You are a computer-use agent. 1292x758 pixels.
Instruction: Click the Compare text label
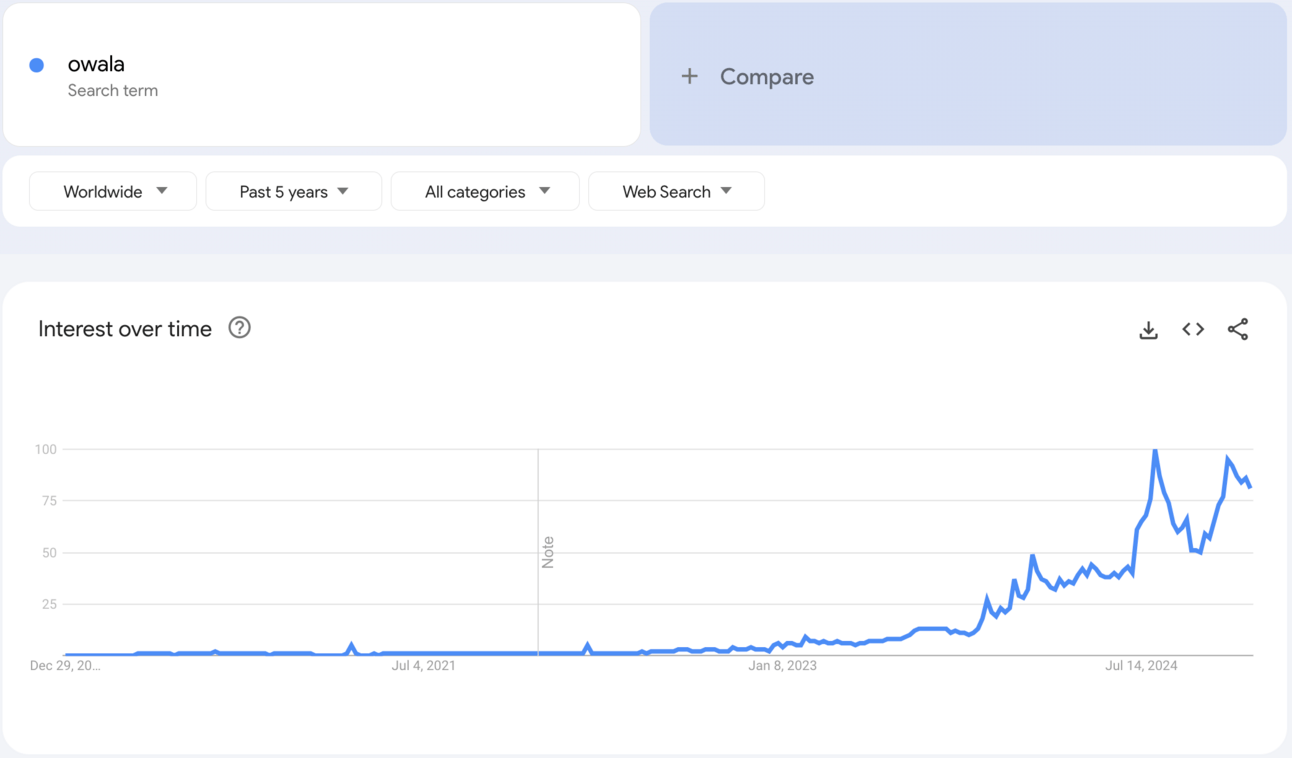point(766,77)
